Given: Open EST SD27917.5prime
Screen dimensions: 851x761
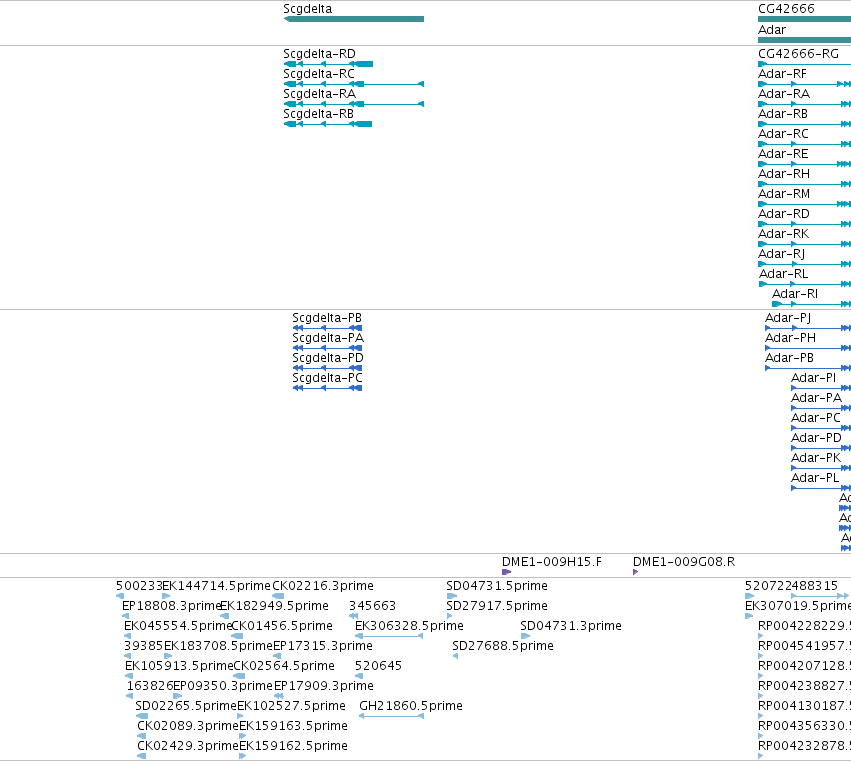Looking at the screenshot, I should 497,606.
